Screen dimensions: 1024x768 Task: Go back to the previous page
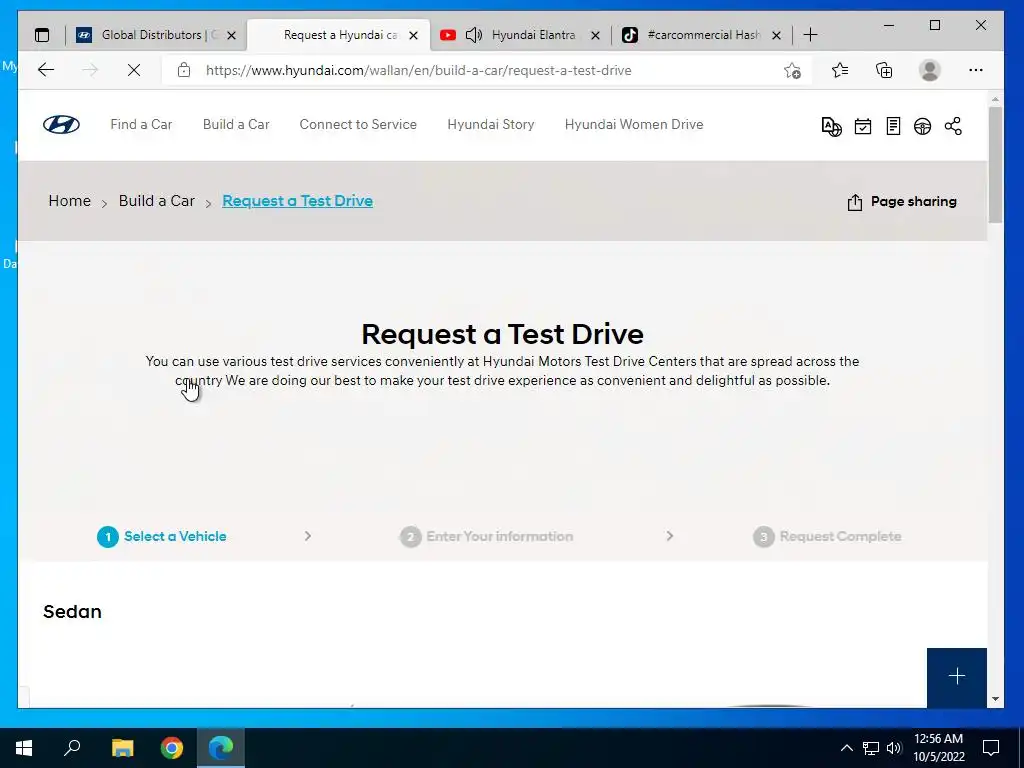tap(46, 70)
